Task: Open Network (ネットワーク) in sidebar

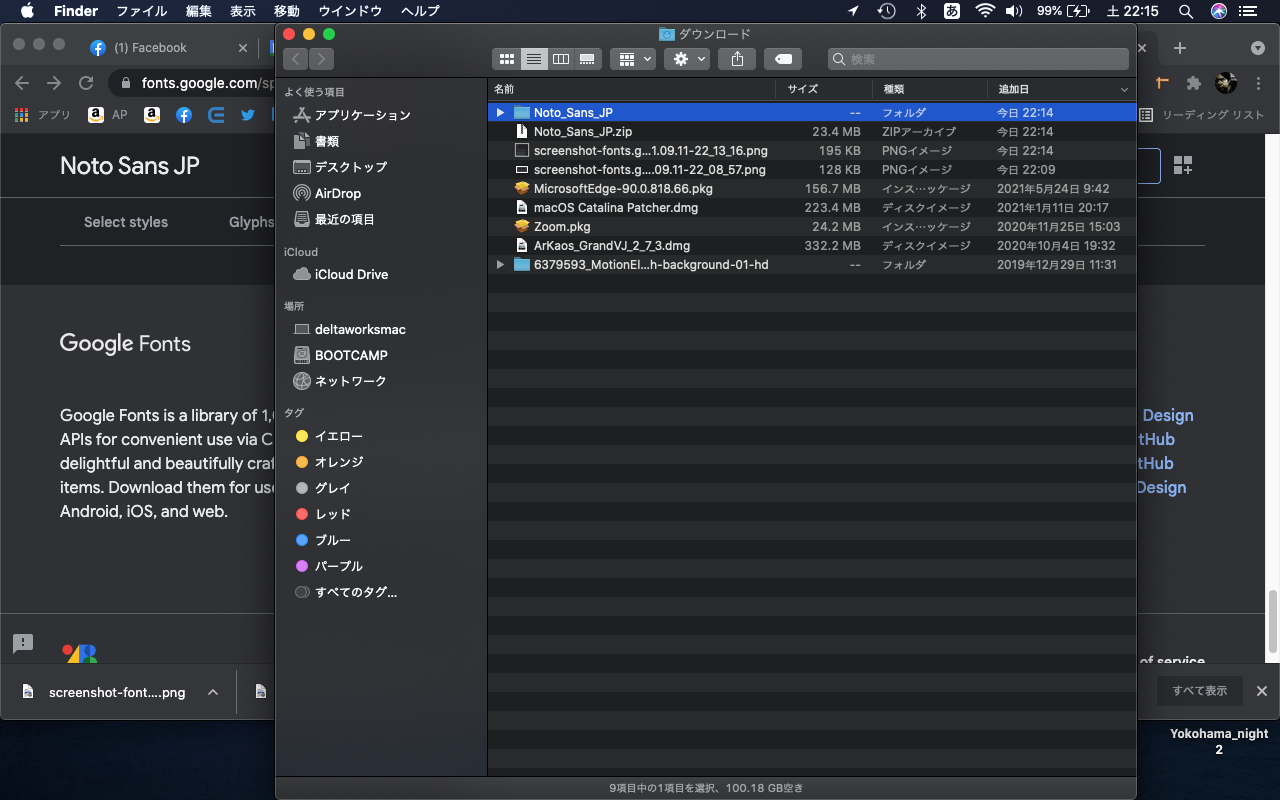Action: click(339, 381)
